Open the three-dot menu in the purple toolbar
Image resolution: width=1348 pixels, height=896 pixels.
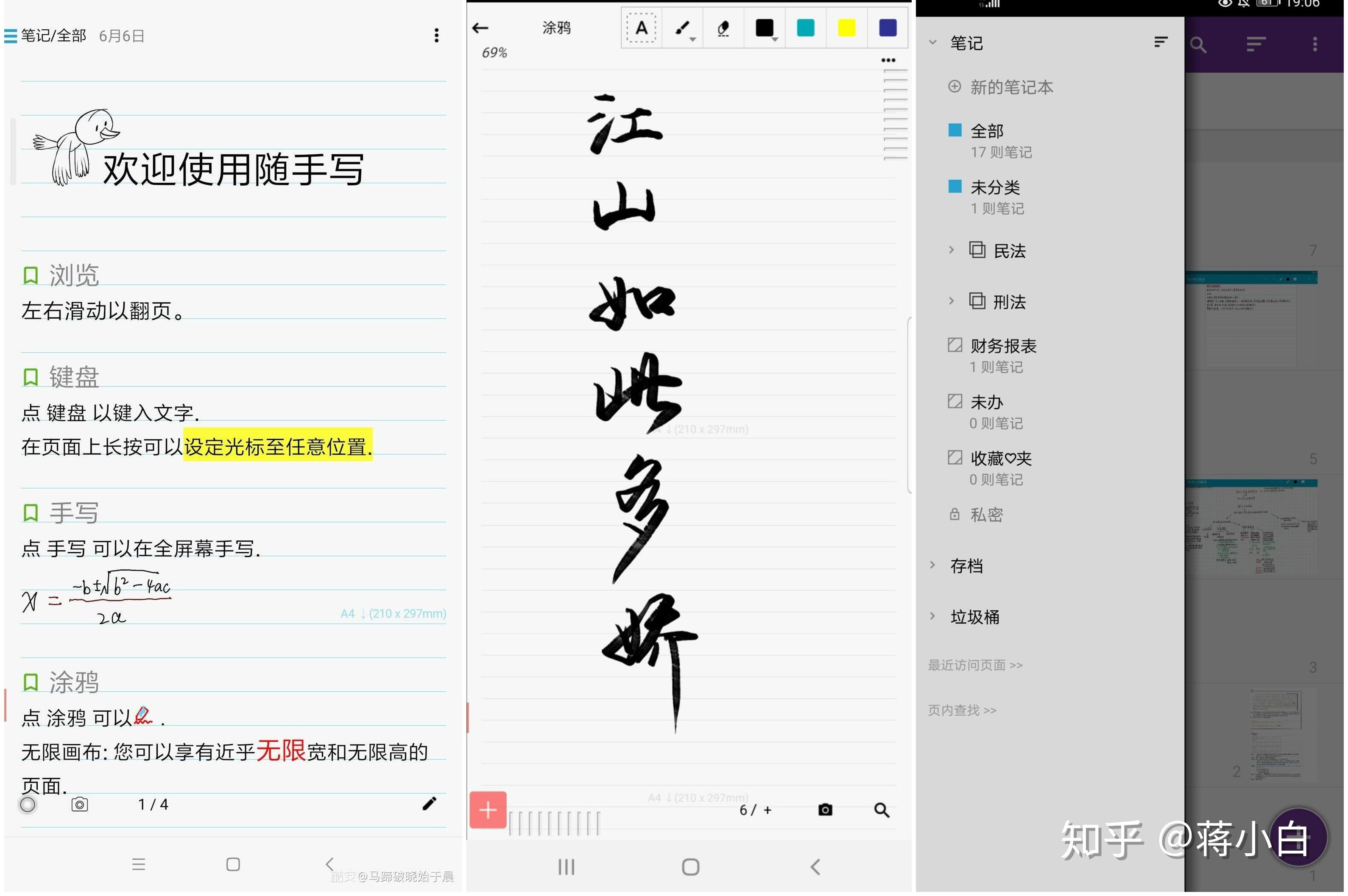1315,44
